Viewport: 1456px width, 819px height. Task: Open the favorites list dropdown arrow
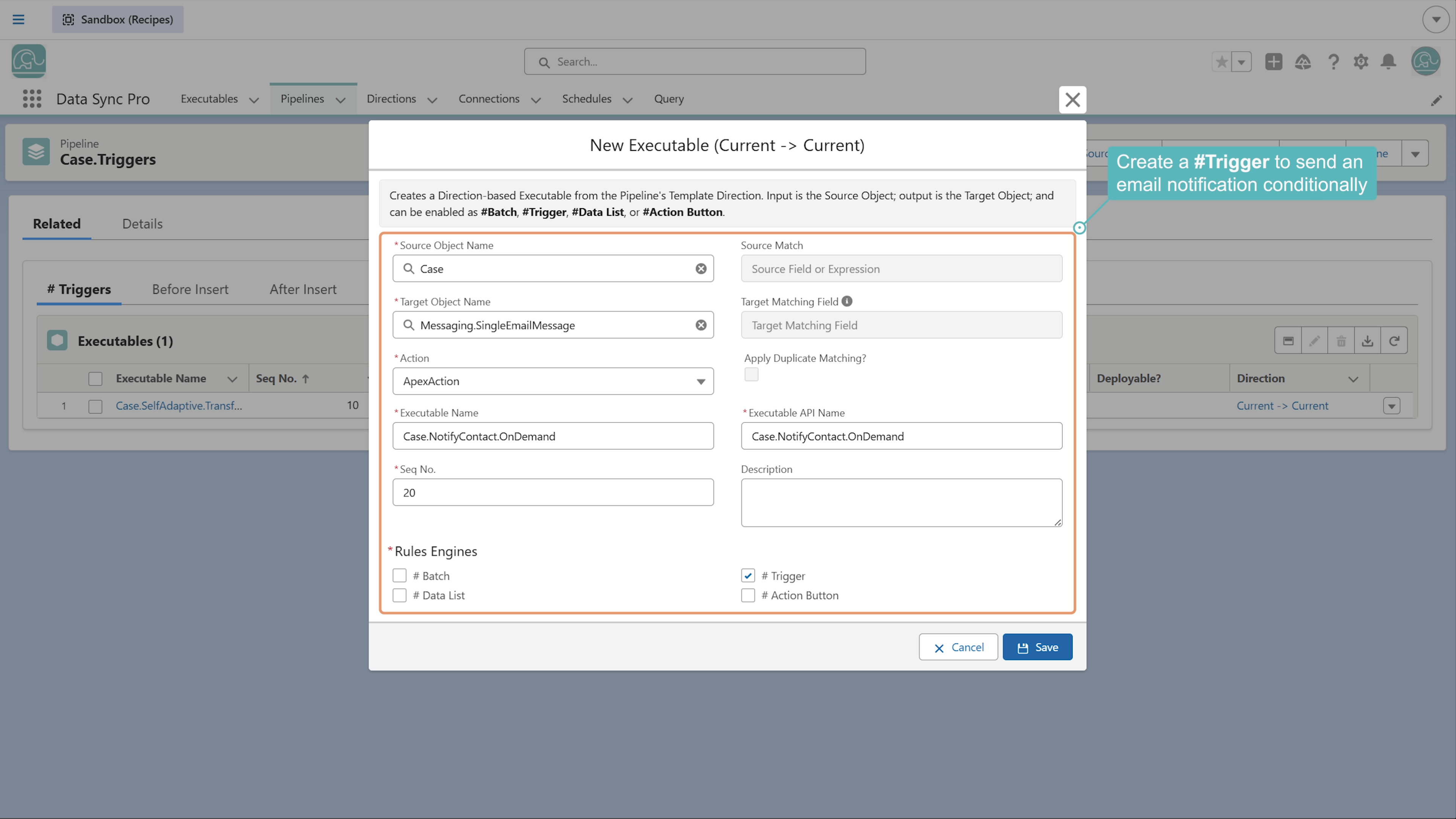click(x=1242, y=61)
